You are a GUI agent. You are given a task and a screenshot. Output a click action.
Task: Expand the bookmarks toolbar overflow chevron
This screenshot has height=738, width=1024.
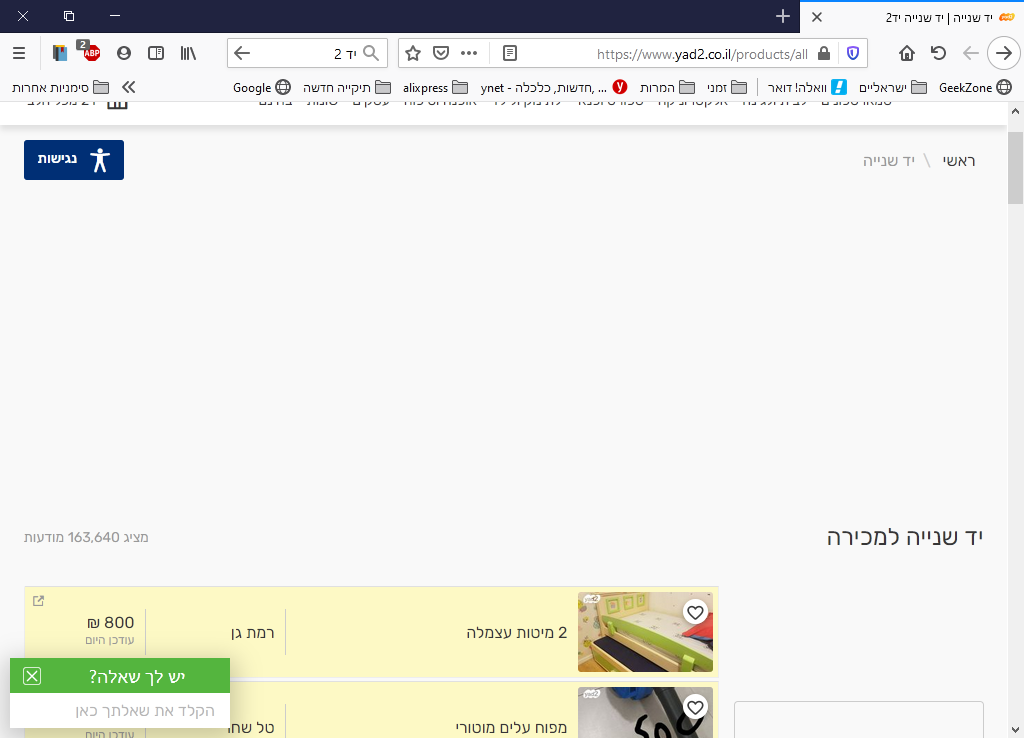coord(128,87)
